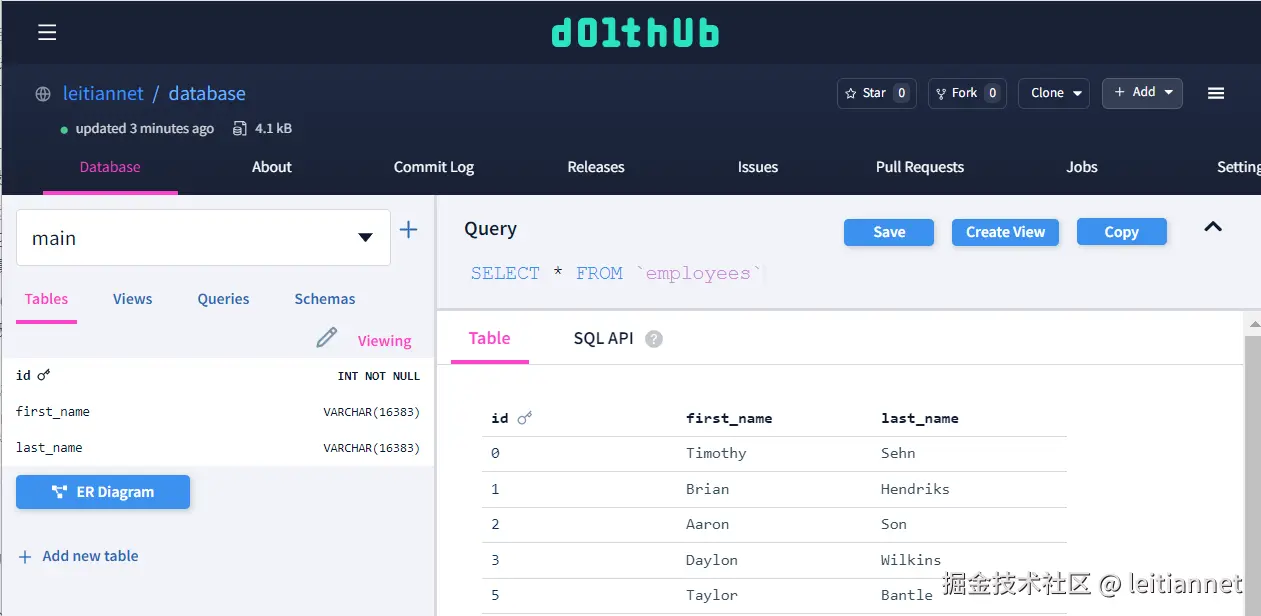Click the Aaron cell

click(707, 524)
